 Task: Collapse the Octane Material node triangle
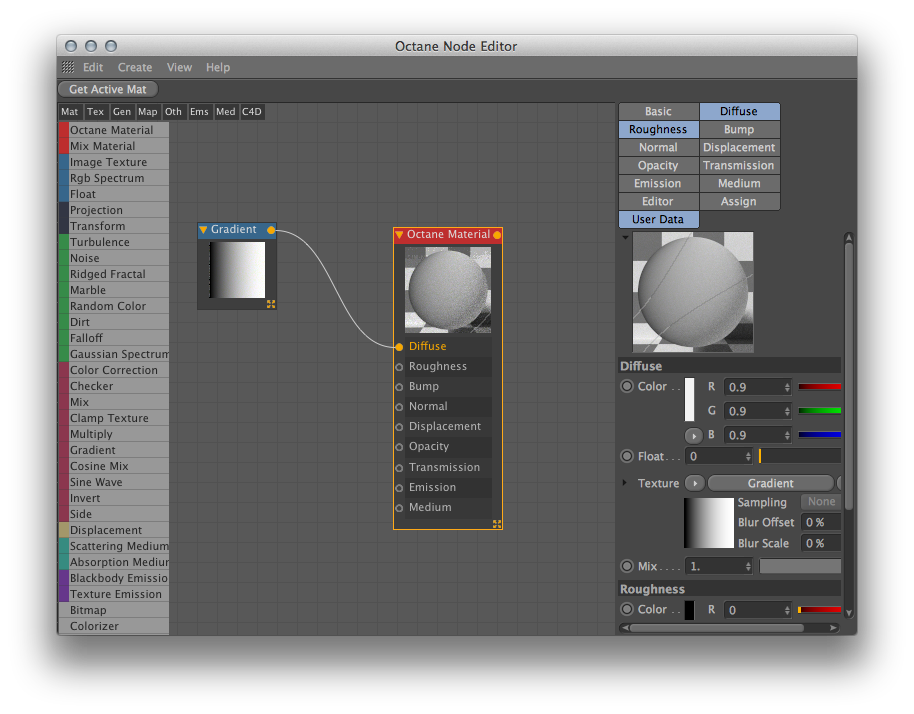tap(399, 235)
